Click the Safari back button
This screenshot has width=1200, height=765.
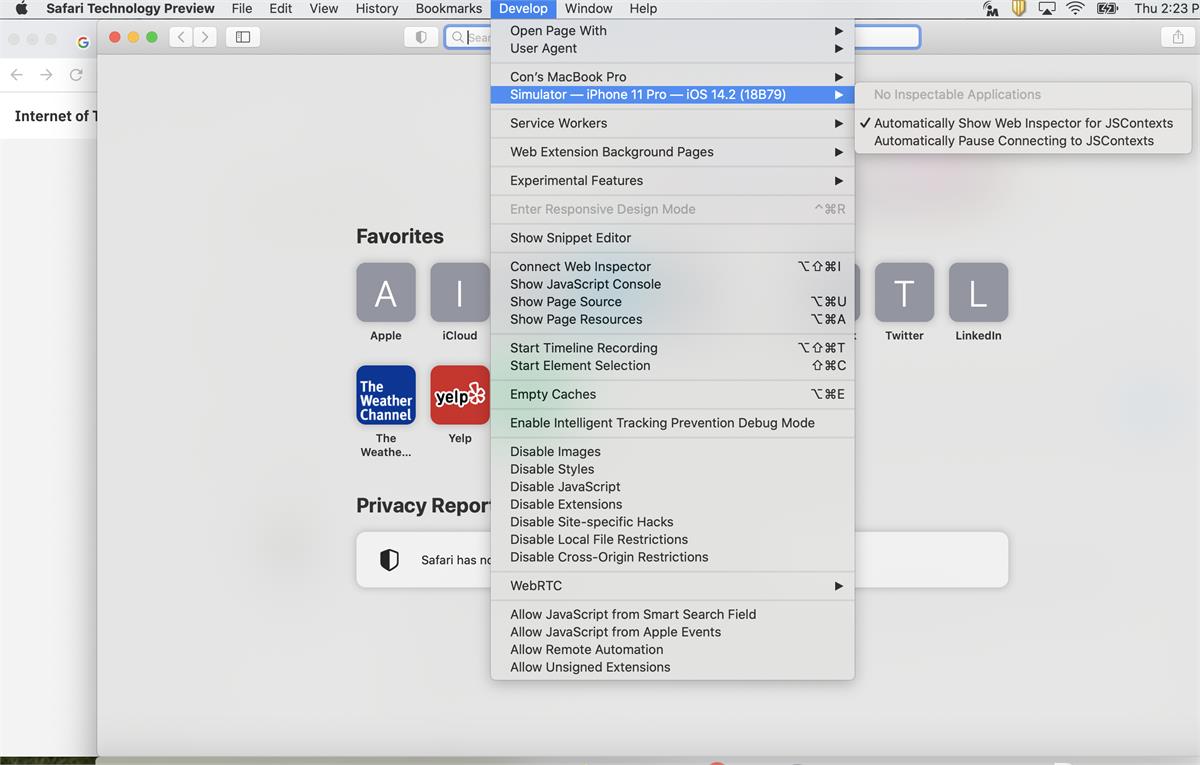coord(180,37)
